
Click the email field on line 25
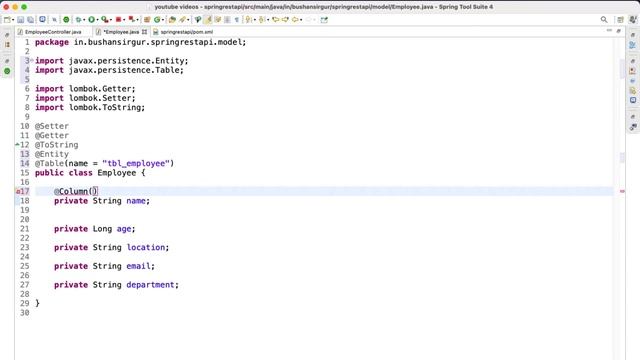[x=138, y=266]
